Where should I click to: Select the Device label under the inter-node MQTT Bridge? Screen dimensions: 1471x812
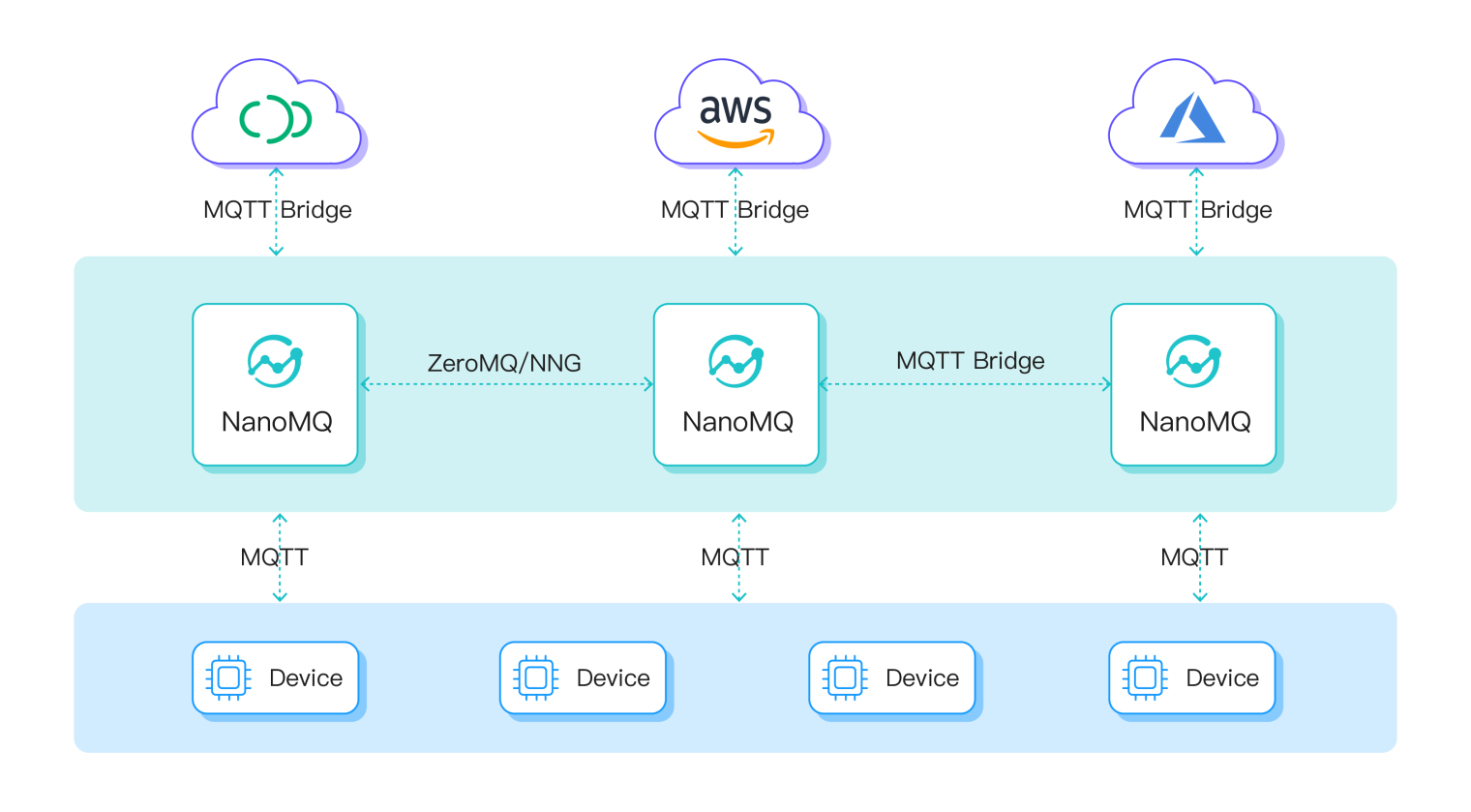tap(922, 678)
